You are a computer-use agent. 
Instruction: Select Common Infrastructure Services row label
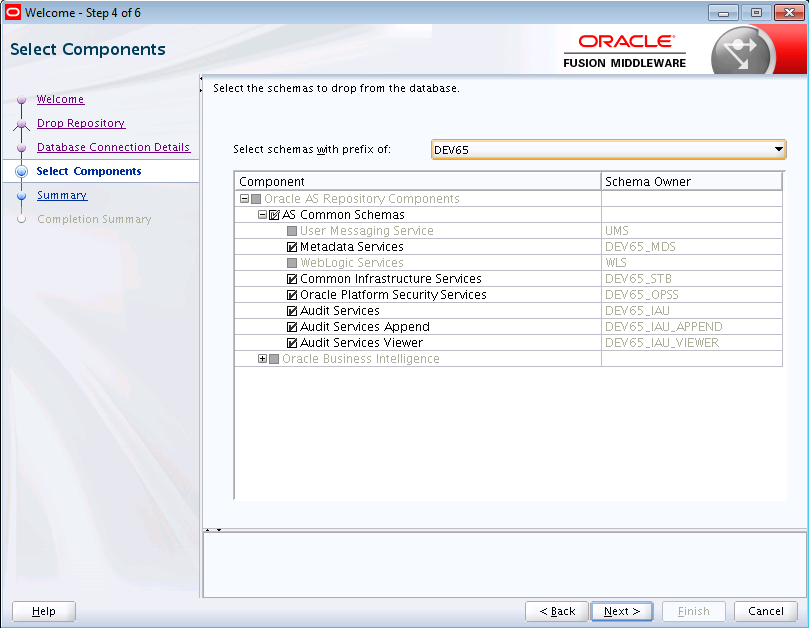pyautogui.click(x=391, y=279)
